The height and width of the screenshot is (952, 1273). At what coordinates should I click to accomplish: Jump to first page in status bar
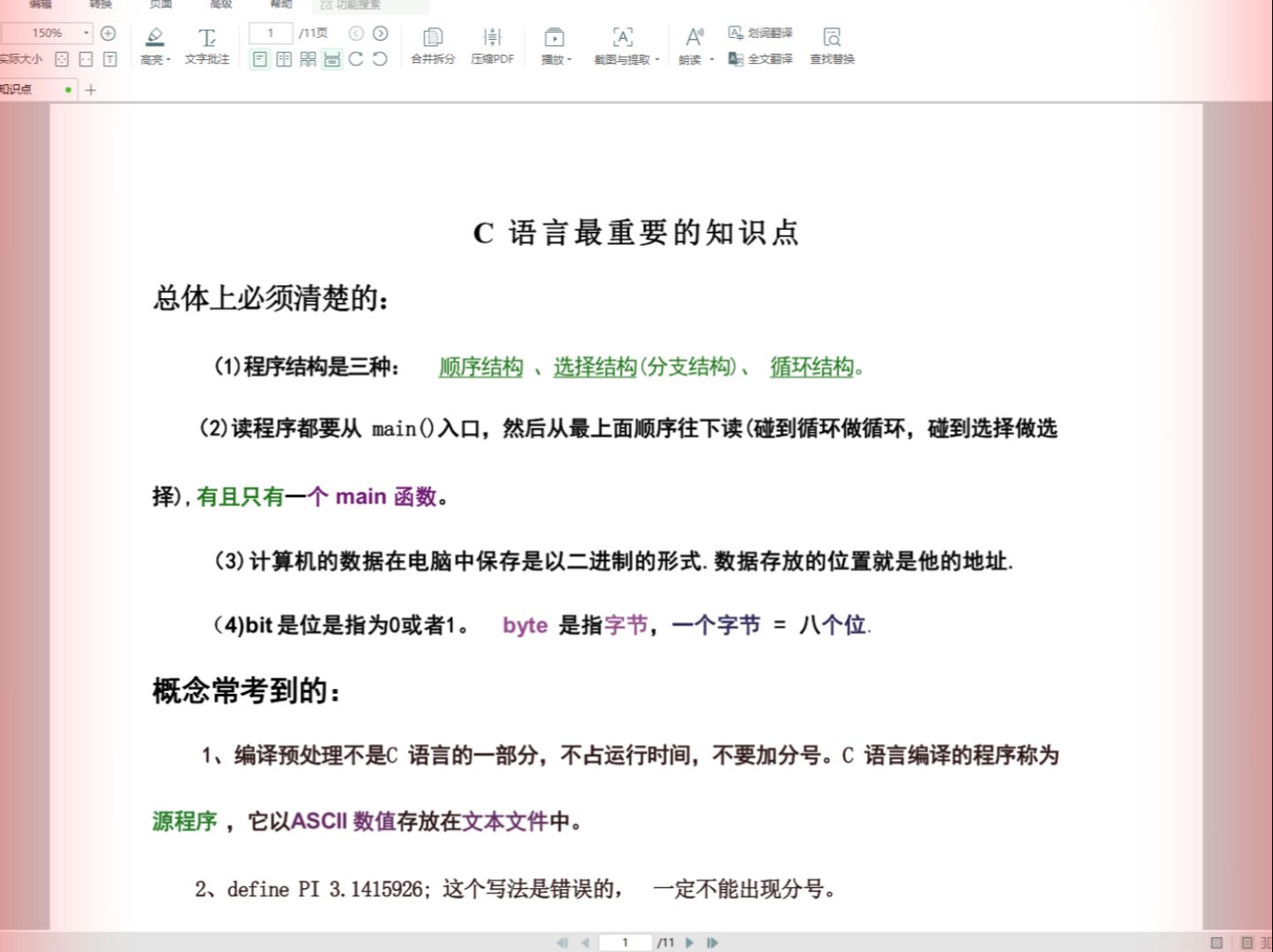click(x=562, y=942)
